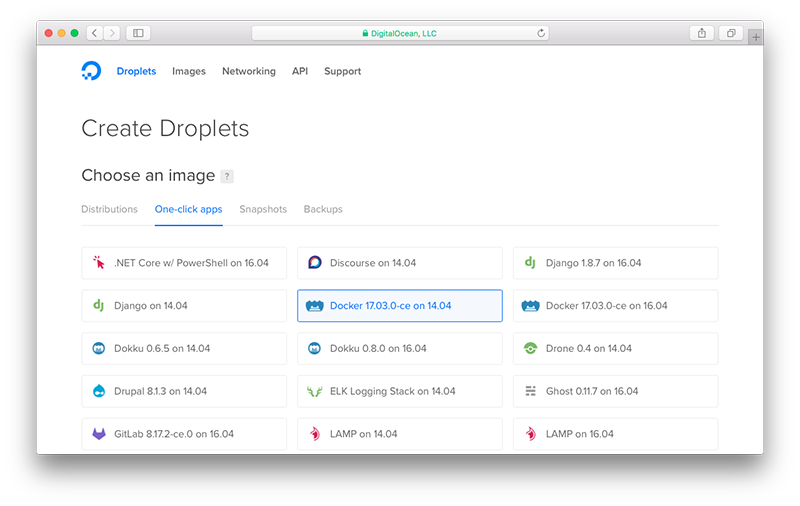Click the .NET Core cursor icon
Viewport: 800px width, 506px height.
(98, 262)
